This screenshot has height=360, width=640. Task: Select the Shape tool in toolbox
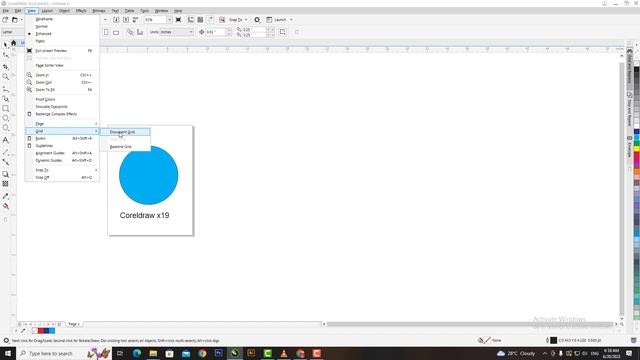point(6,55)
